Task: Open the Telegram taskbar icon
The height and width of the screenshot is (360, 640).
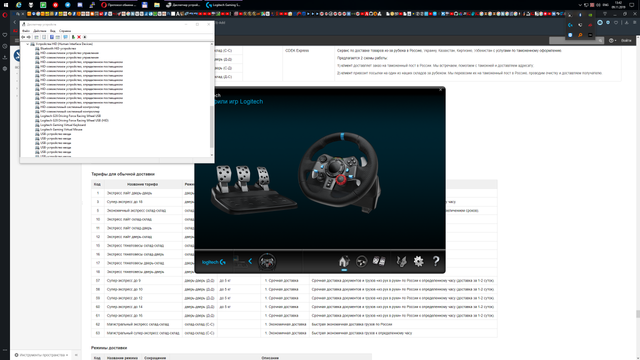Action: 67,5
